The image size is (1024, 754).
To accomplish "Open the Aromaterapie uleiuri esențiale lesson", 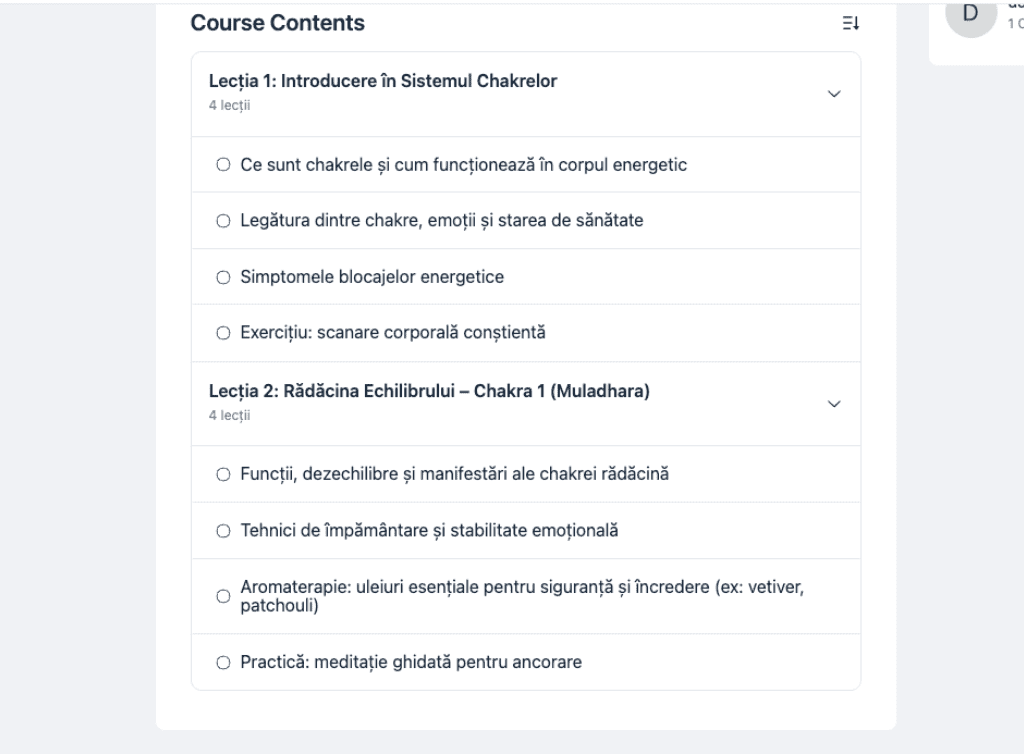I will [520, 596].
